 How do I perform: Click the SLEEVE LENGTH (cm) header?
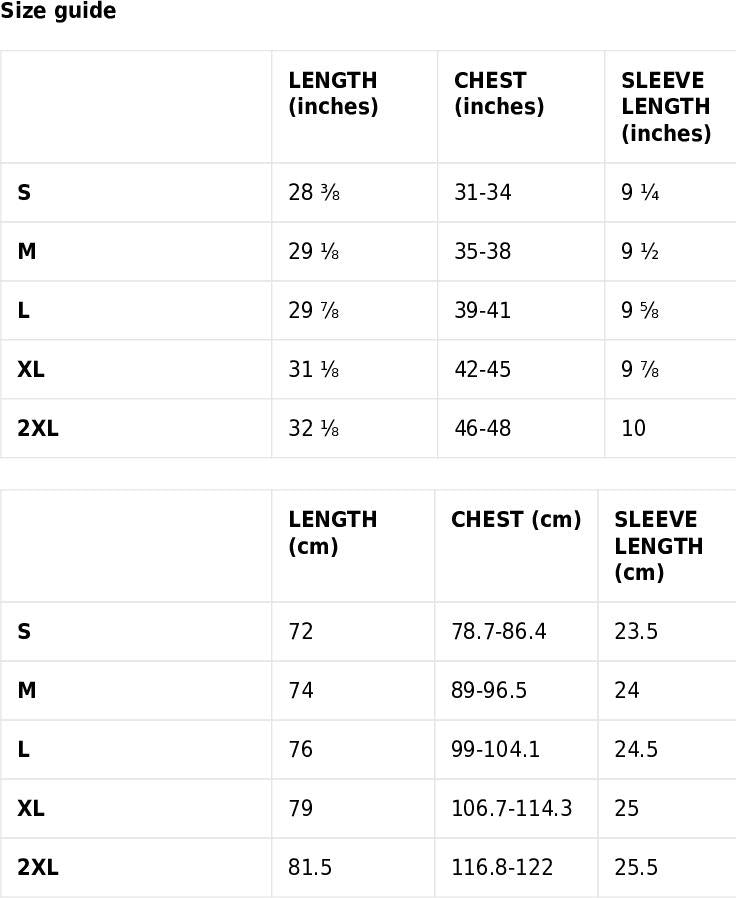[x=658, y=546]
